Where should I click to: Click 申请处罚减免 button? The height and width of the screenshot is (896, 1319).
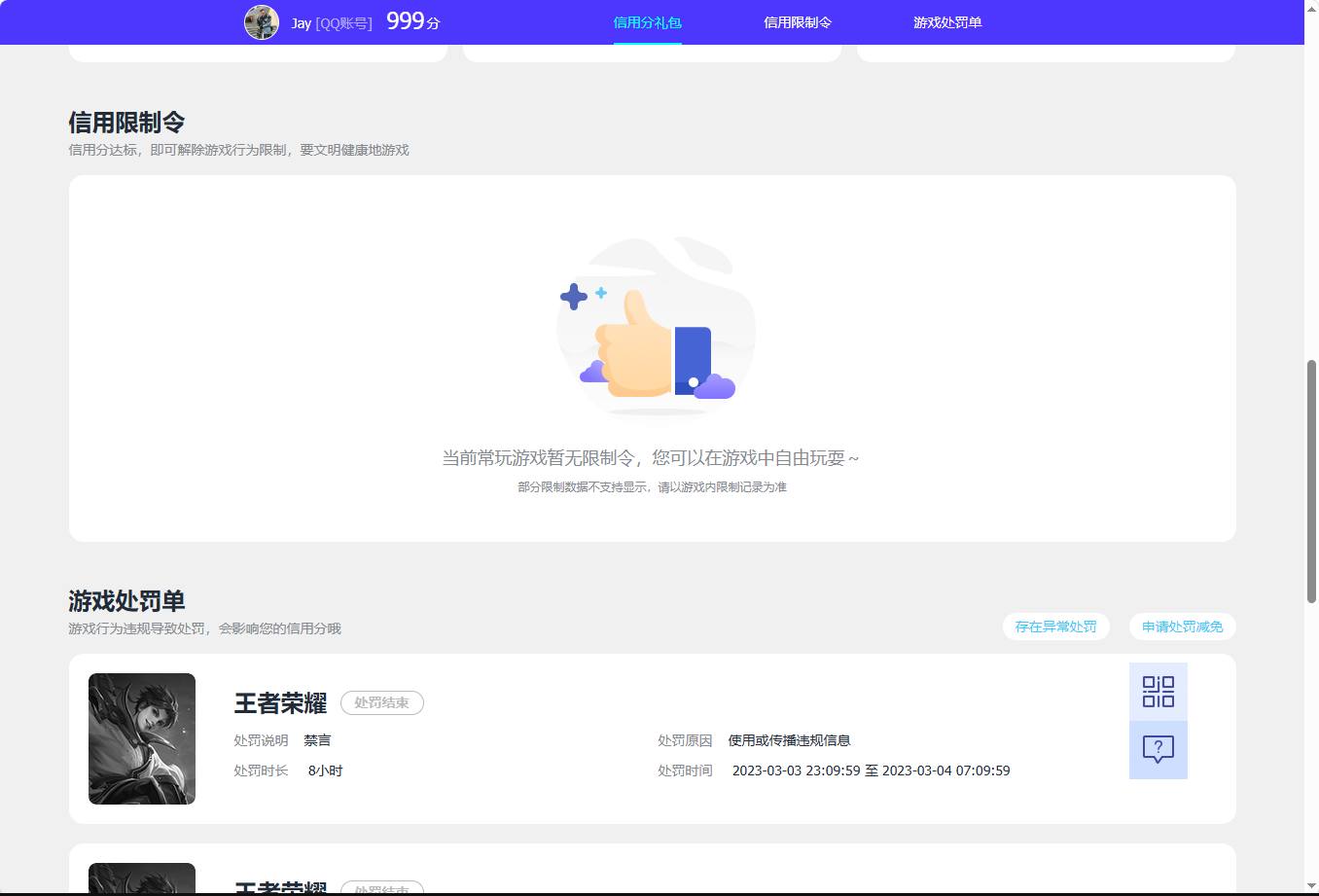[1182, 627]
